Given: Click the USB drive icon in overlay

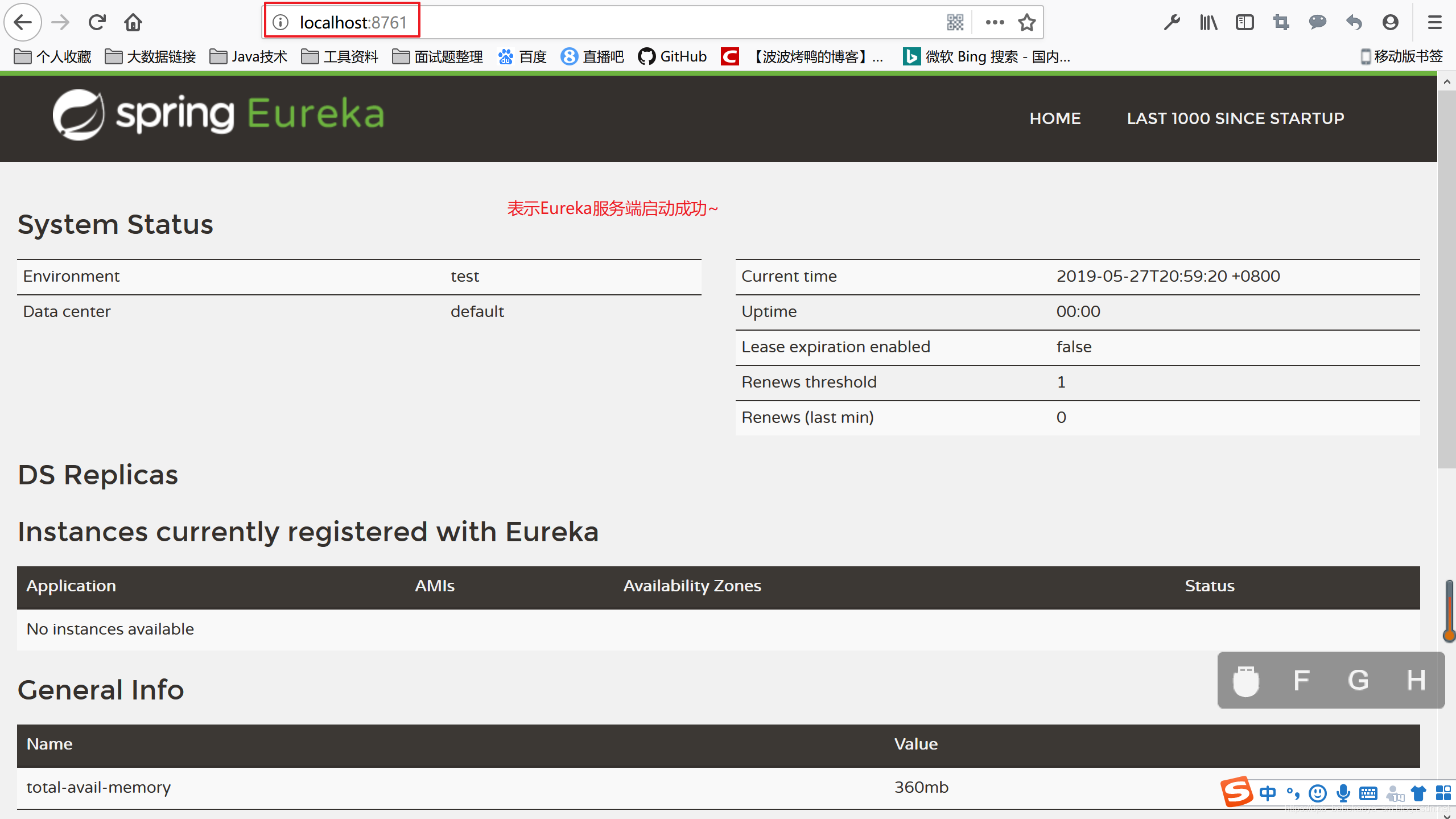Looking at the screenshot, I should tap(1245, 681).
